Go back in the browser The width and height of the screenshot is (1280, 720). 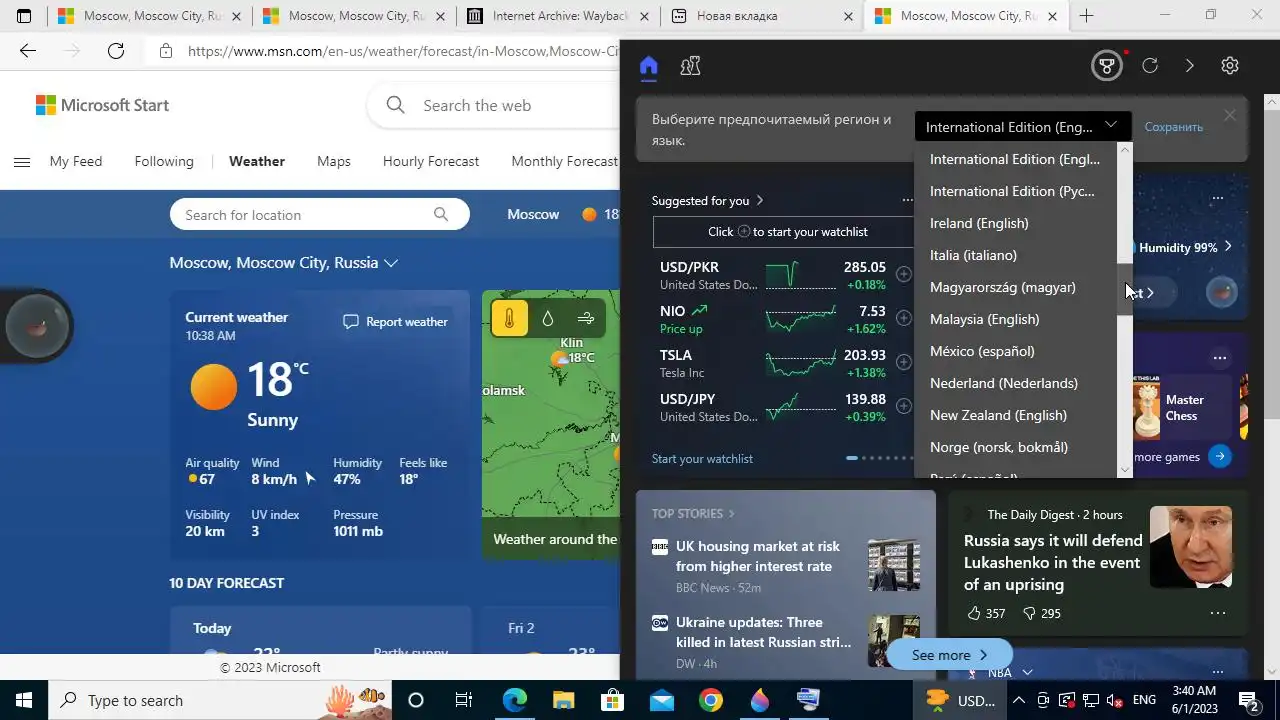tap(28, 51)
